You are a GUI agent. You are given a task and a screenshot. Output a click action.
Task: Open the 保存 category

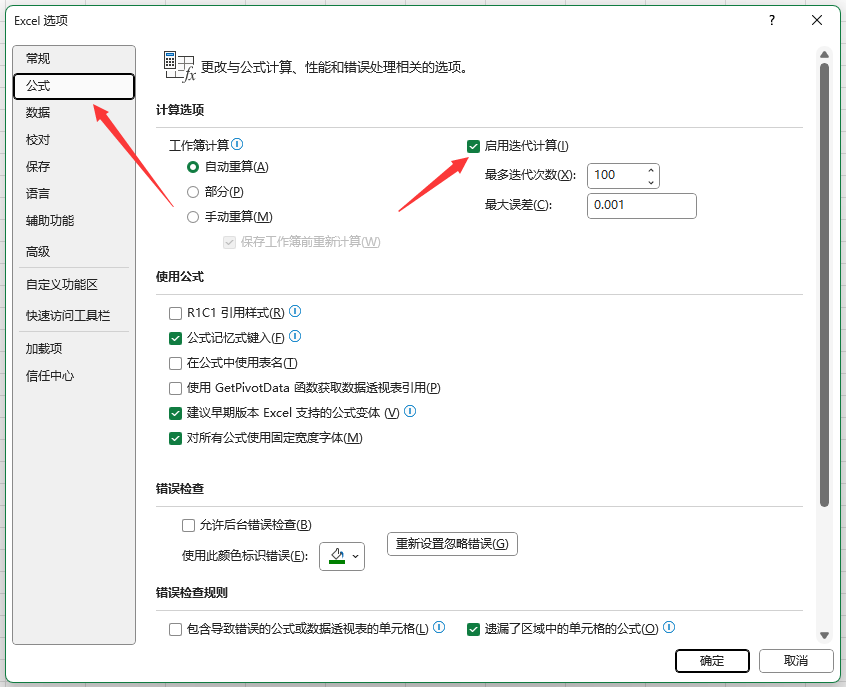point(74,167)
